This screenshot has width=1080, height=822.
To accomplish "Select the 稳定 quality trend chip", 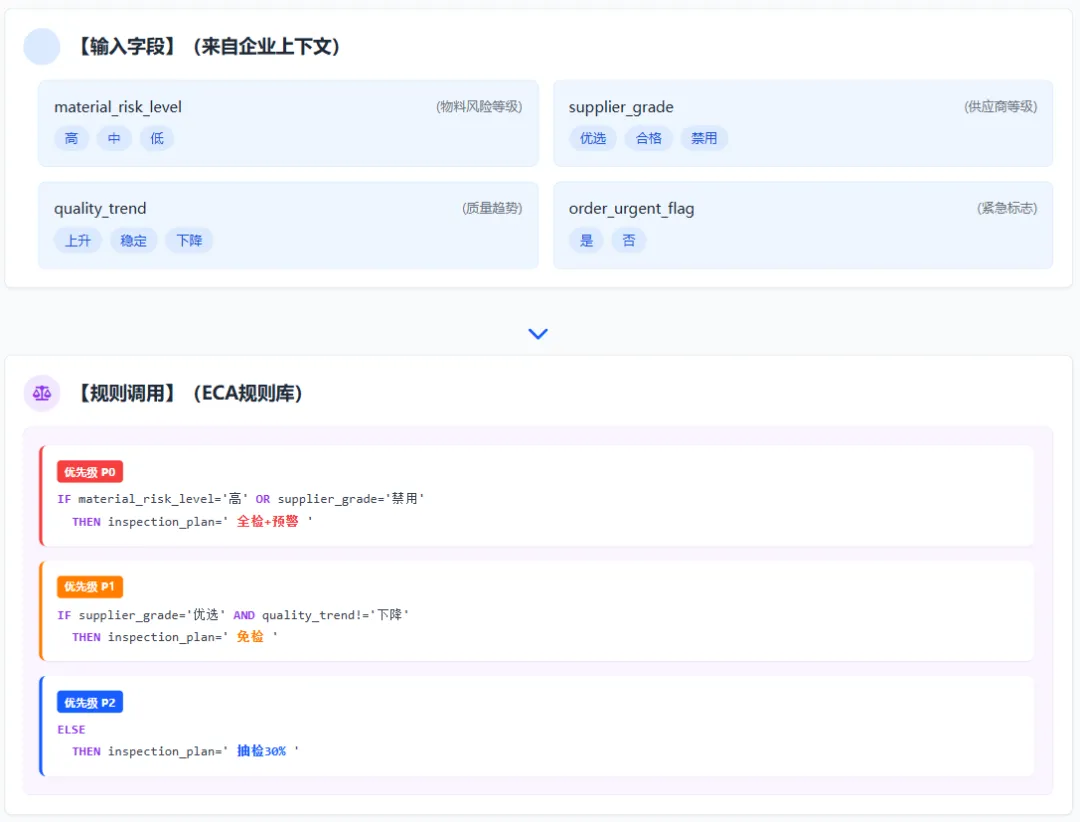I will click(134, 240).
